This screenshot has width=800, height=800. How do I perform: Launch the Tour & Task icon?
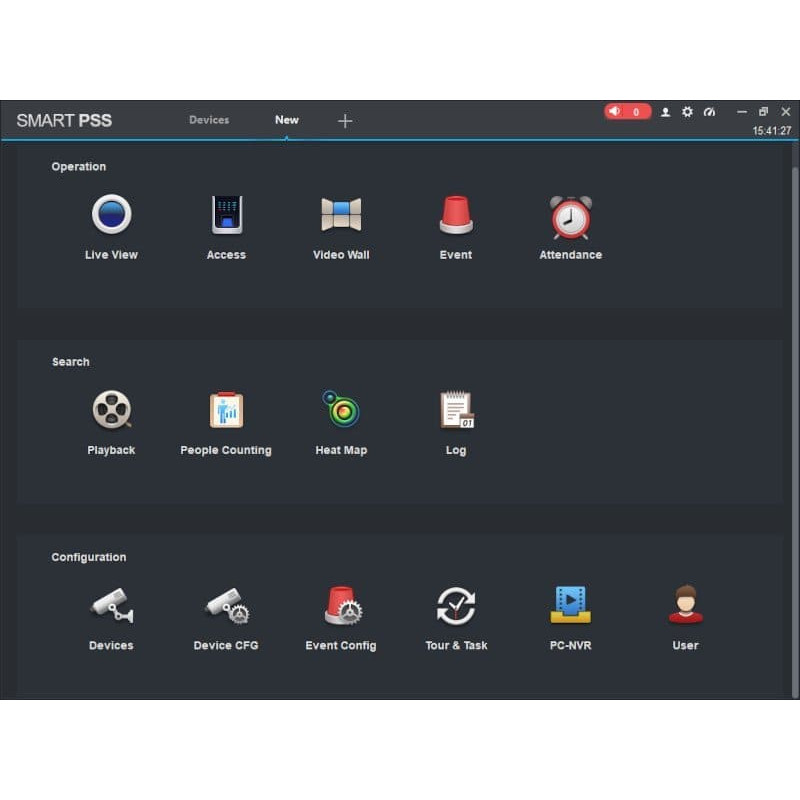point(456,605)
